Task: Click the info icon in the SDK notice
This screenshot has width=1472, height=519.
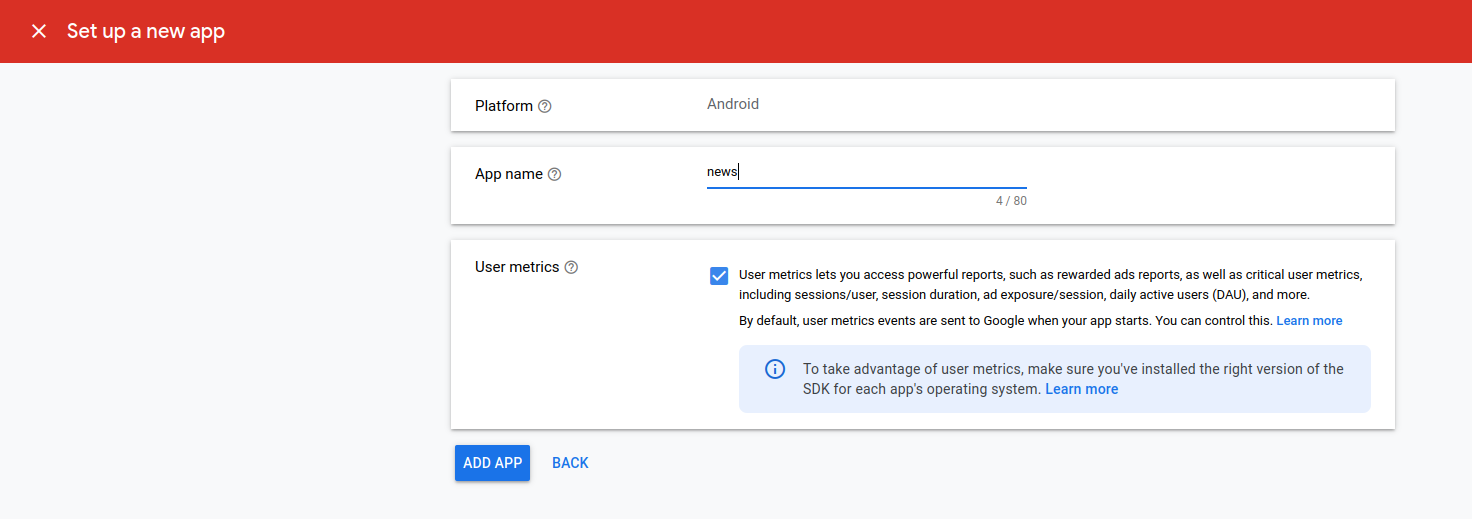Action: (775, 369)
